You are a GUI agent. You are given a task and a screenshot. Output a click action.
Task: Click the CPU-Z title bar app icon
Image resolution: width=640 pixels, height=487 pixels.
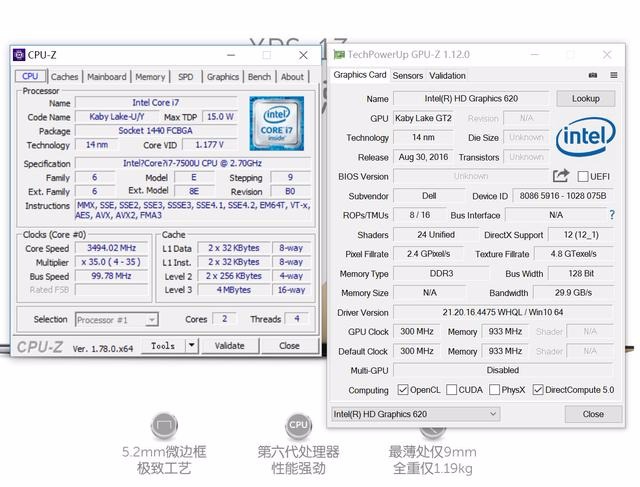point(19,55)
